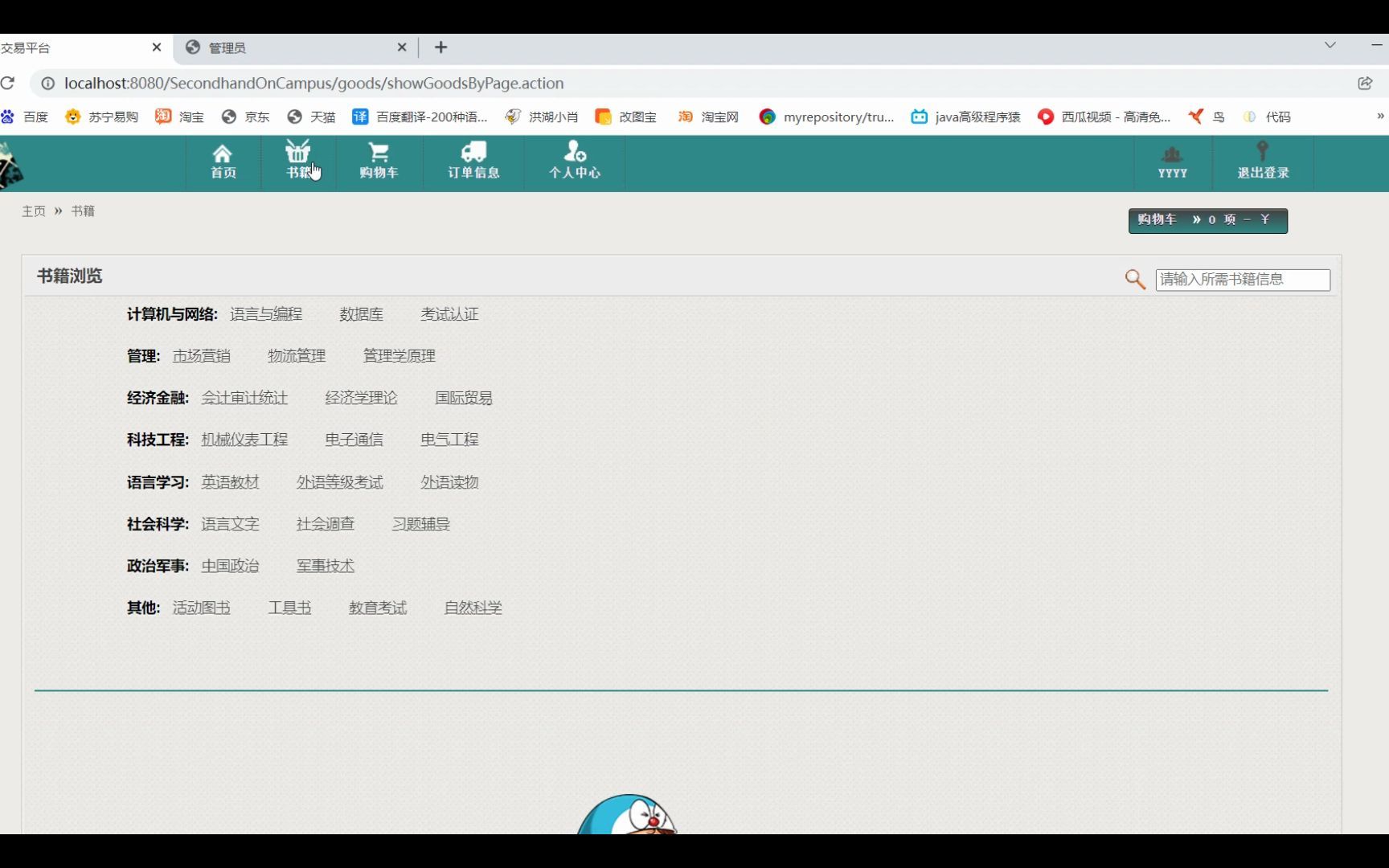
Task: Open the 习题辅导 category
Action: [421, 524]
